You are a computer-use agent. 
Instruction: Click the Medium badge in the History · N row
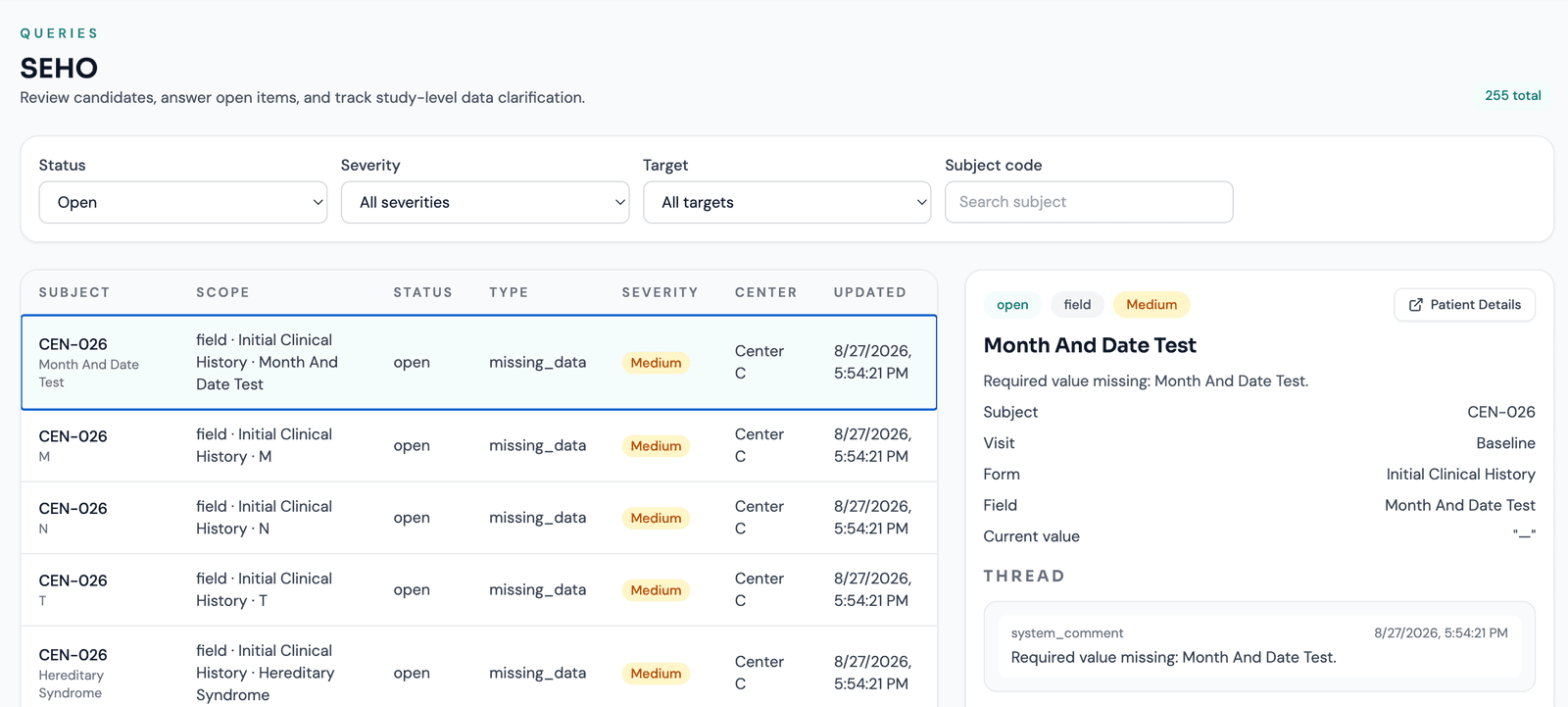point(656,519)
